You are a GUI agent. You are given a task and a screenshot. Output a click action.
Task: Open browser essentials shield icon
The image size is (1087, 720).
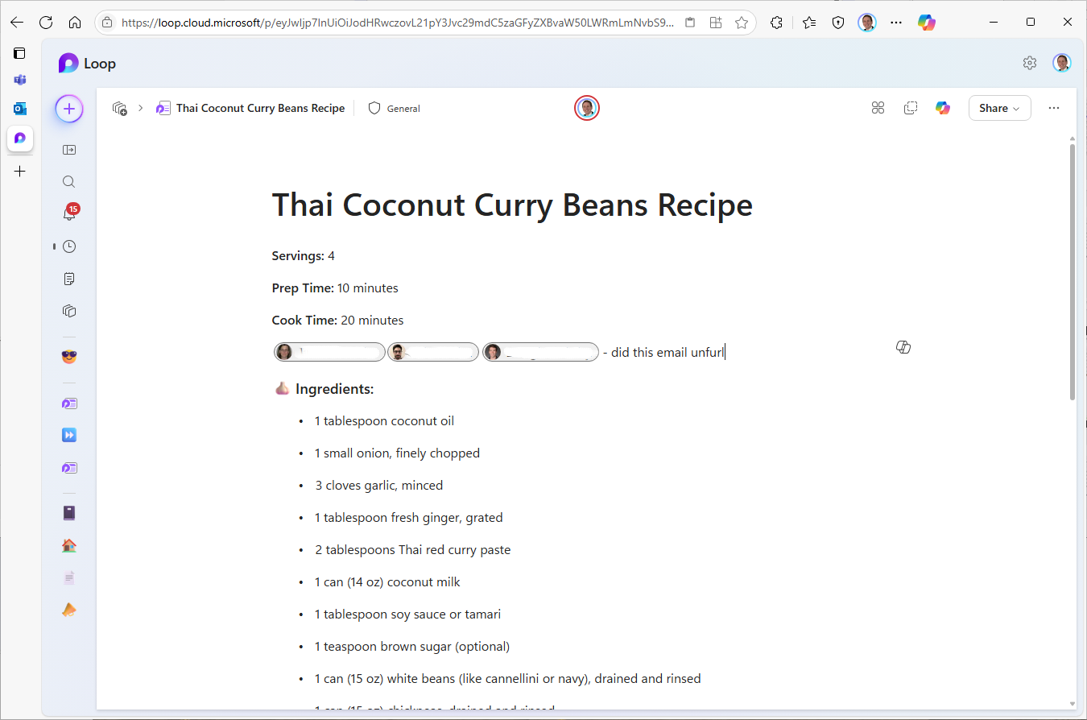[838, 22]
